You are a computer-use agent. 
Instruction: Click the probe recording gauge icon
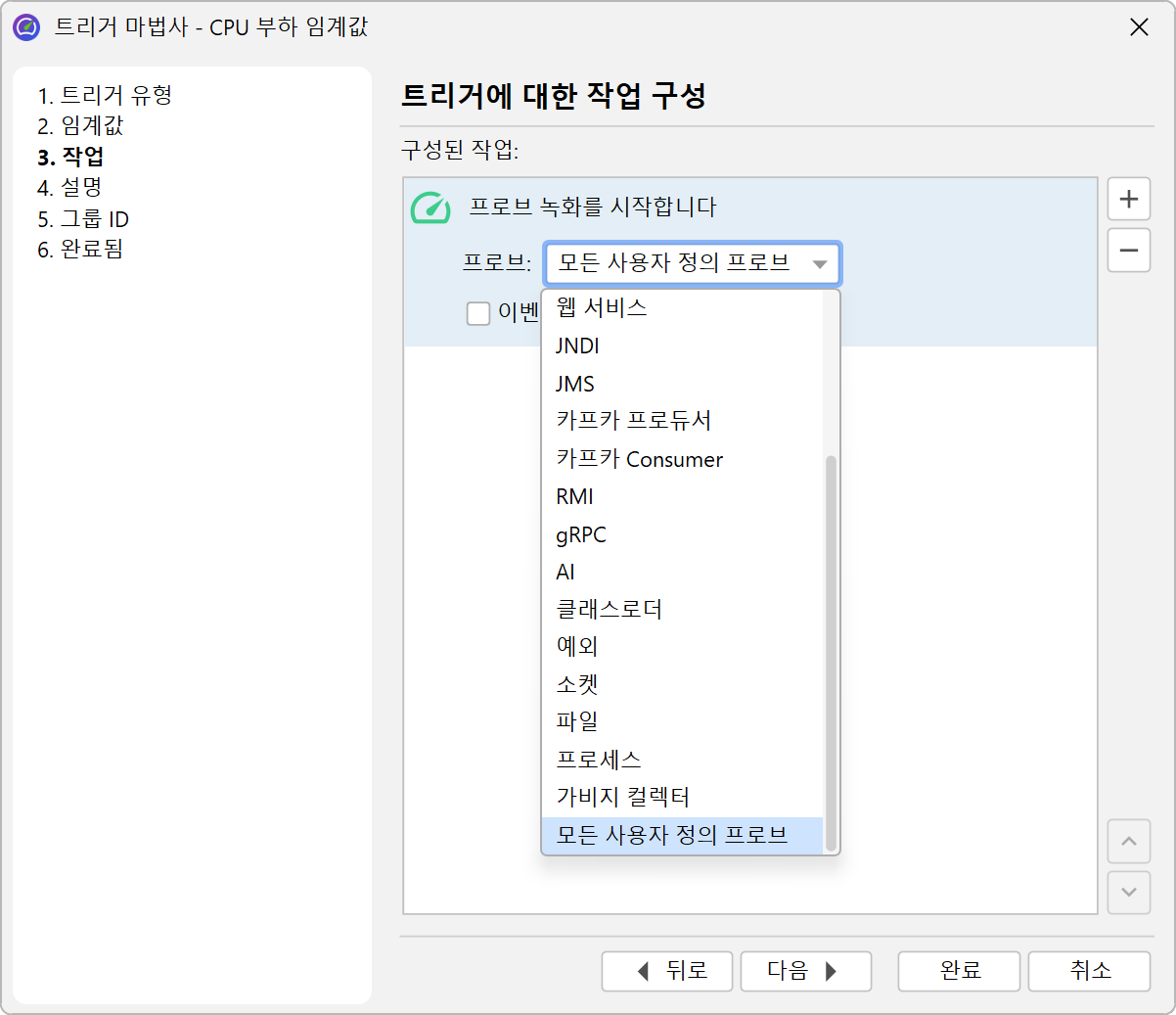click(x=430, y=208)
